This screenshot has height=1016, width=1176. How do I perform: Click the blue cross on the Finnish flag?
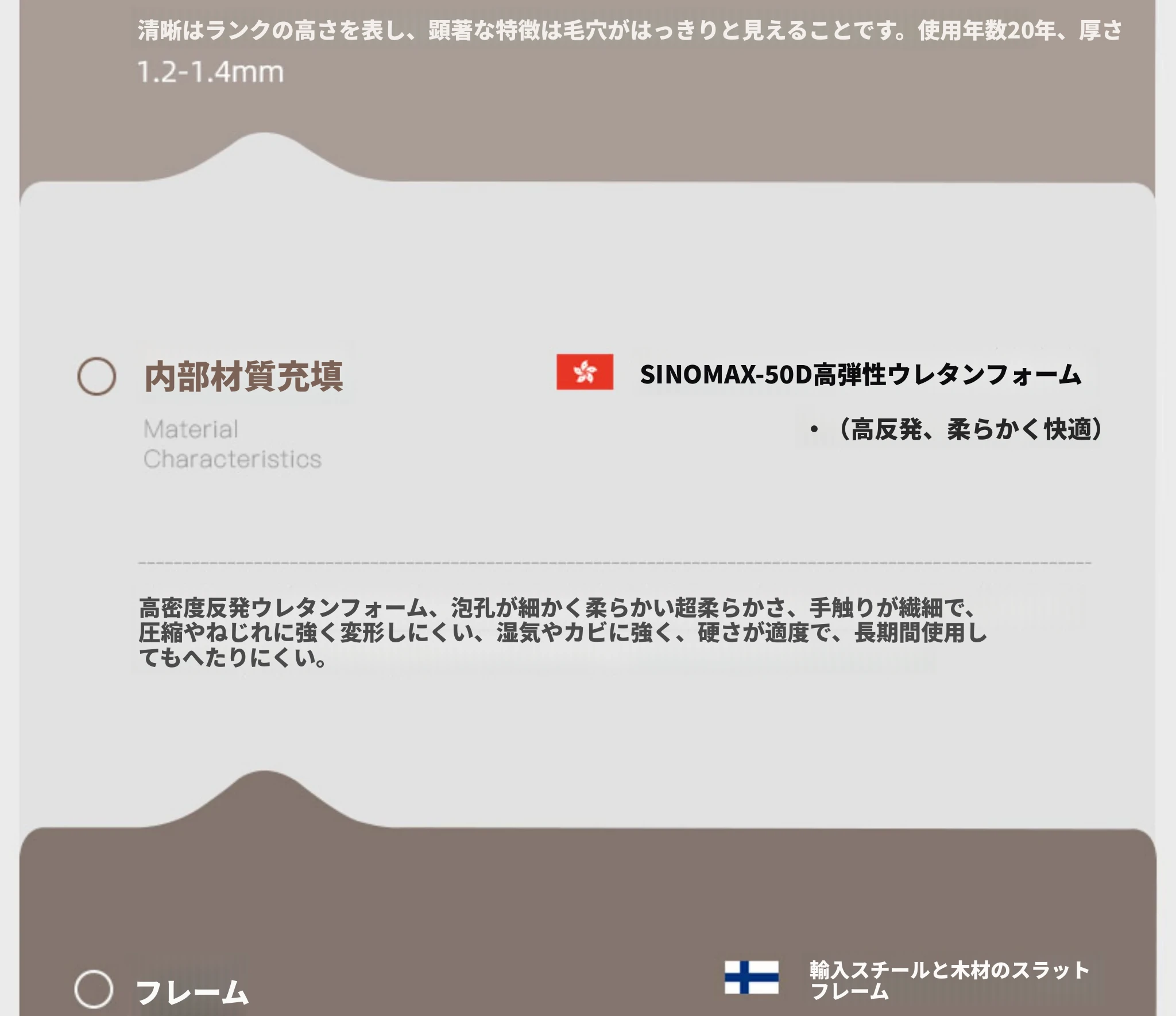click(744, 977)
